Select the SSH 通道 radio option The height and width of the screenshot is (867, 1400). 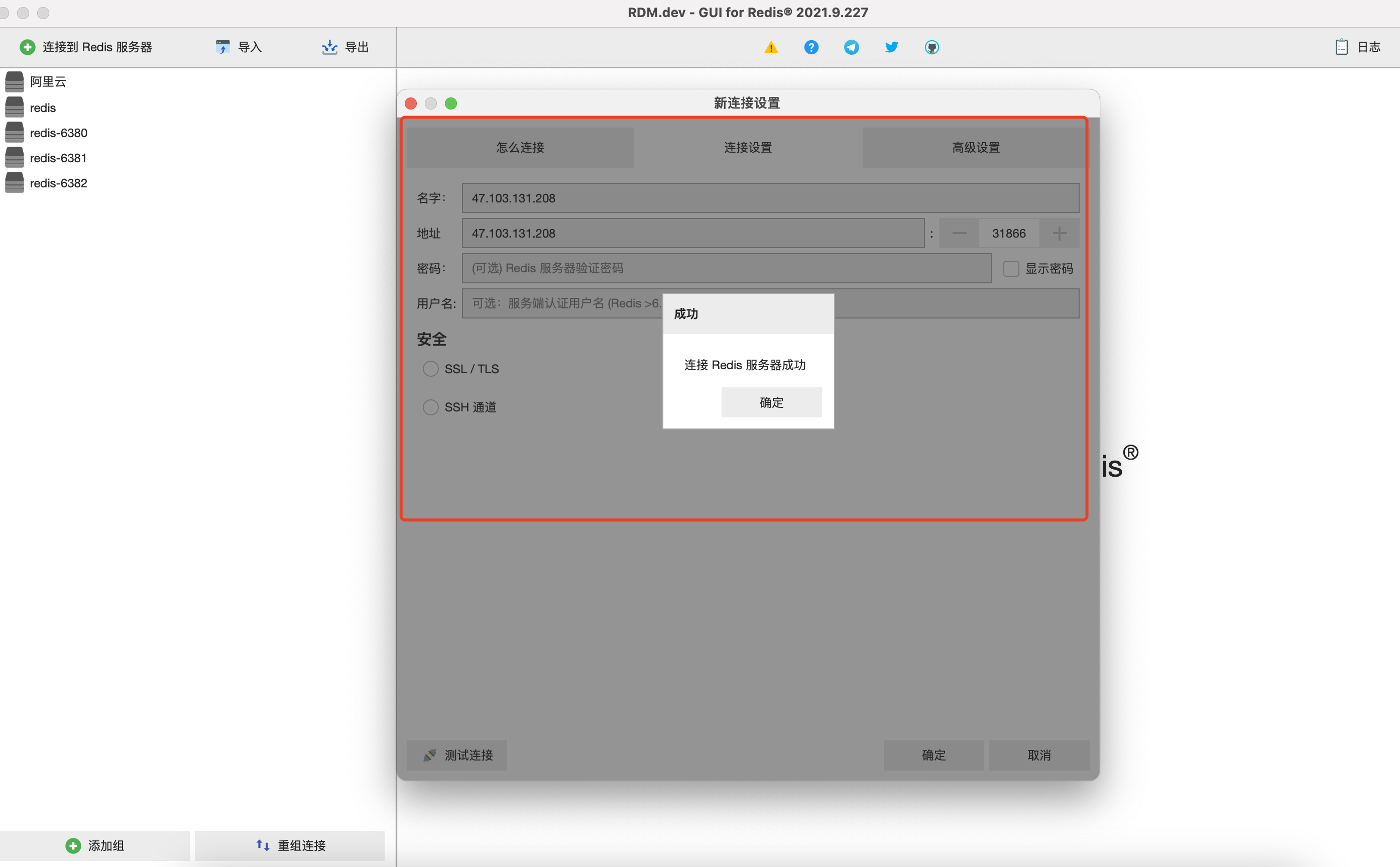430,407
